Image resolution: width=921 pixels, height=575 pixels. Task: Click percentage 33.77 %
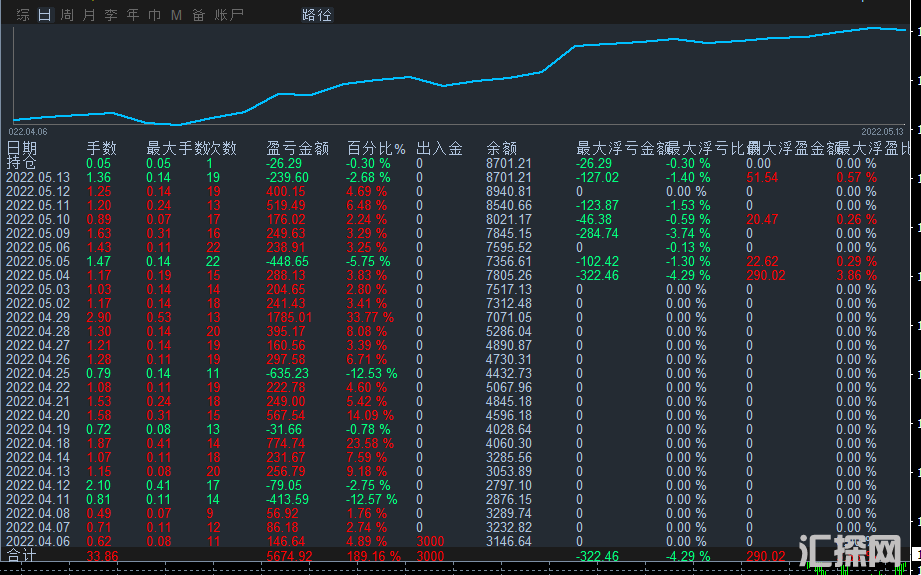point(370,317)
